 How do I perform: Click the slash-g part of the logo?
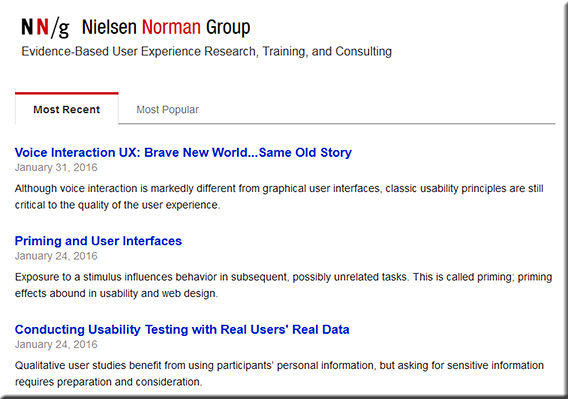(60, 28)
